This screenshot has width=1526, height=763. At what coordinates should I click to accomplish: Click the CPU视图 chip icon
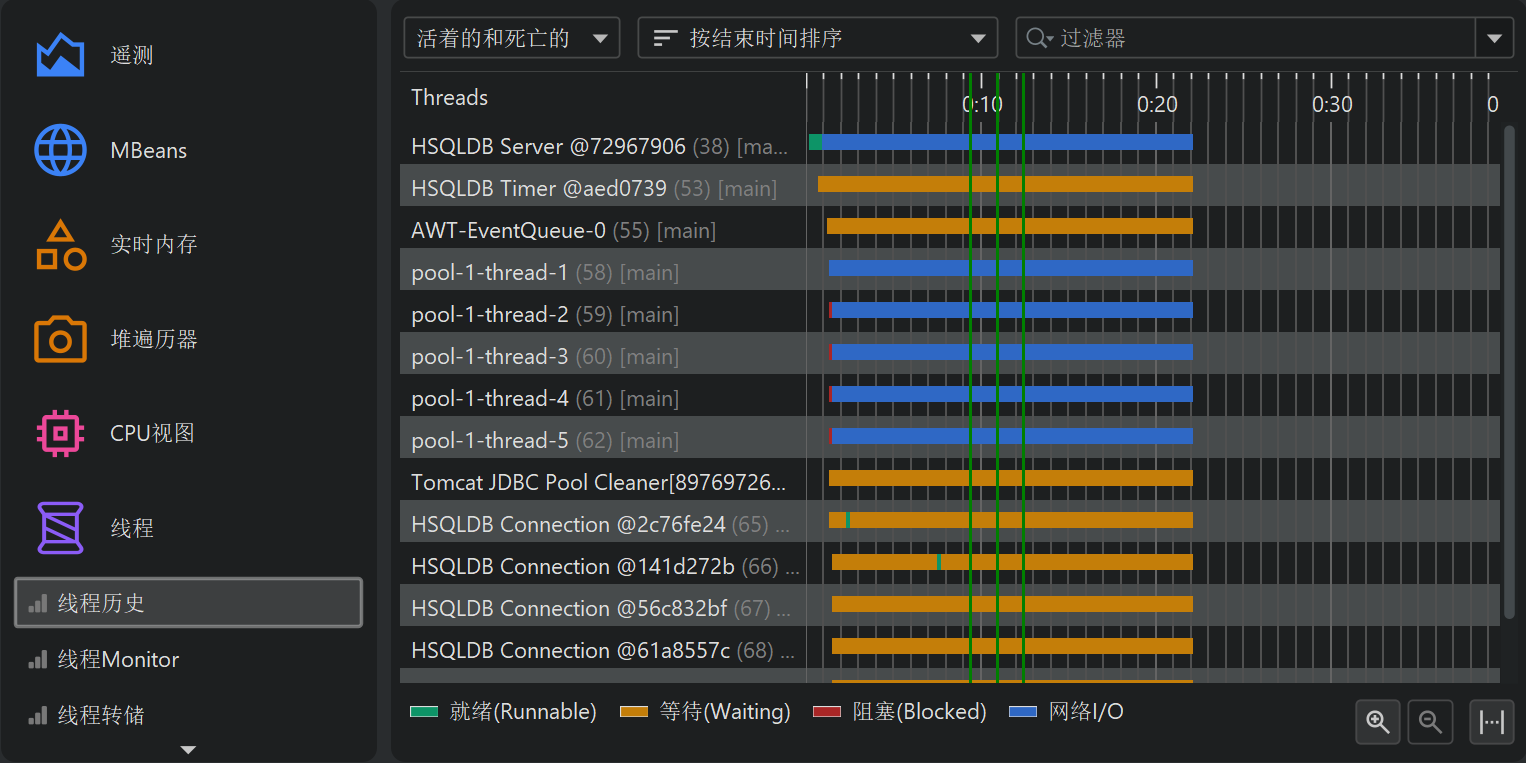60,433
